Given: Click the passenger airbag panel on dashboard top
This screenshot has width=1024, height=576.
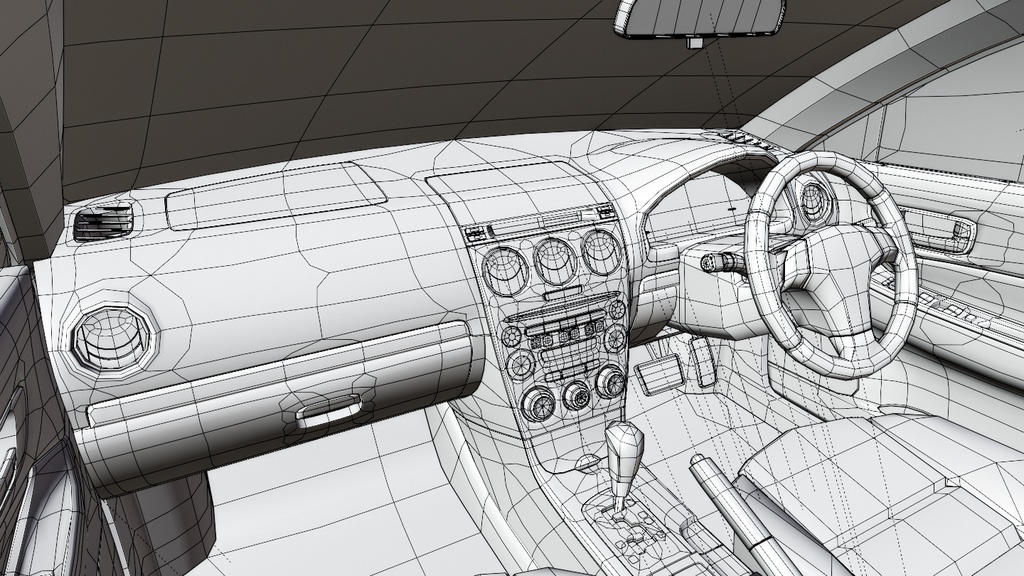Looking at the screenshot, I should click(275, 195).
